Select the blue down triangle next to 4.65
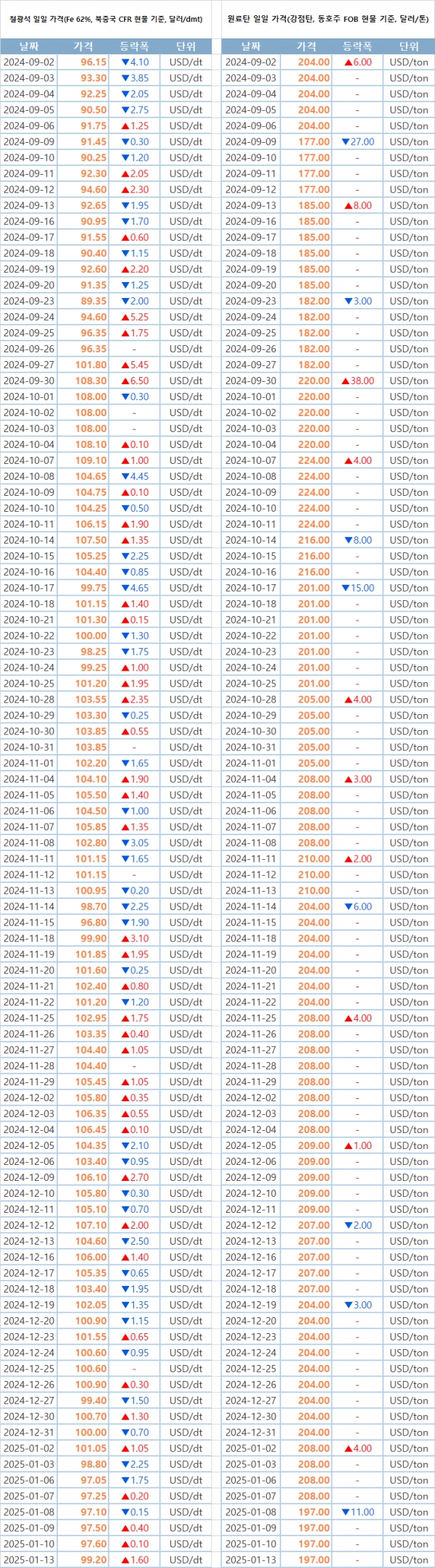Screen dimensions: 435x1568 125,588
